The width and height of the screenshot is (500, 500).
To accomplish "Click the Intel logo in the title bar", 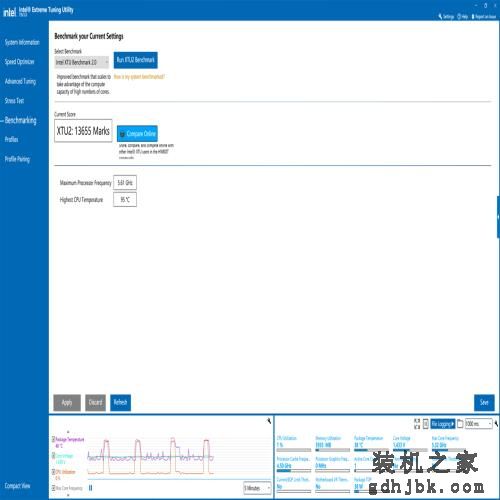I will click(x=9, y=12).
